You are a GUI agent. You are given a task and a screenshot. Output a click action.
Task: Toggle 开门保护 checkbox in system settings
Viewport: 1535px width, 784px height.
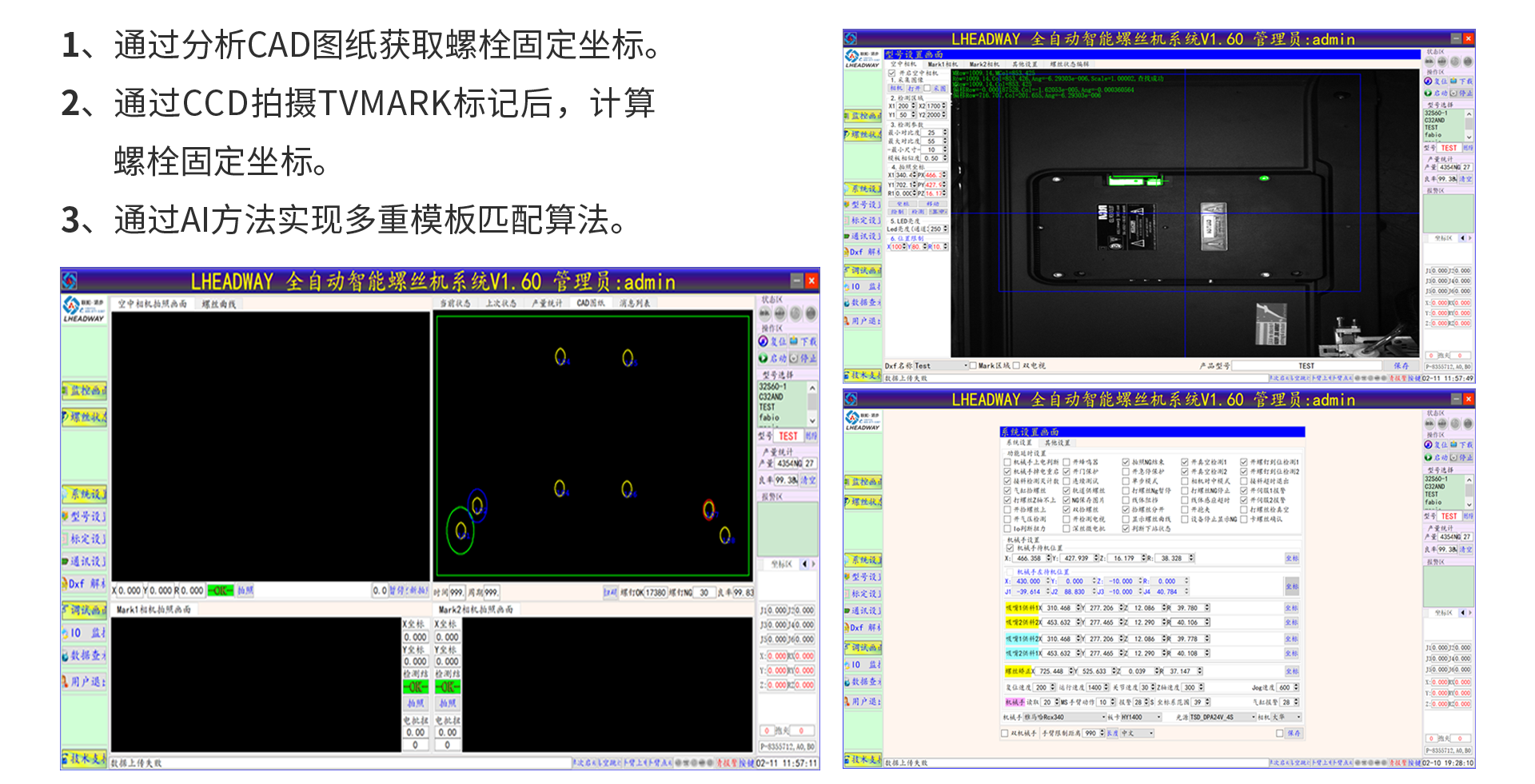1067,472
